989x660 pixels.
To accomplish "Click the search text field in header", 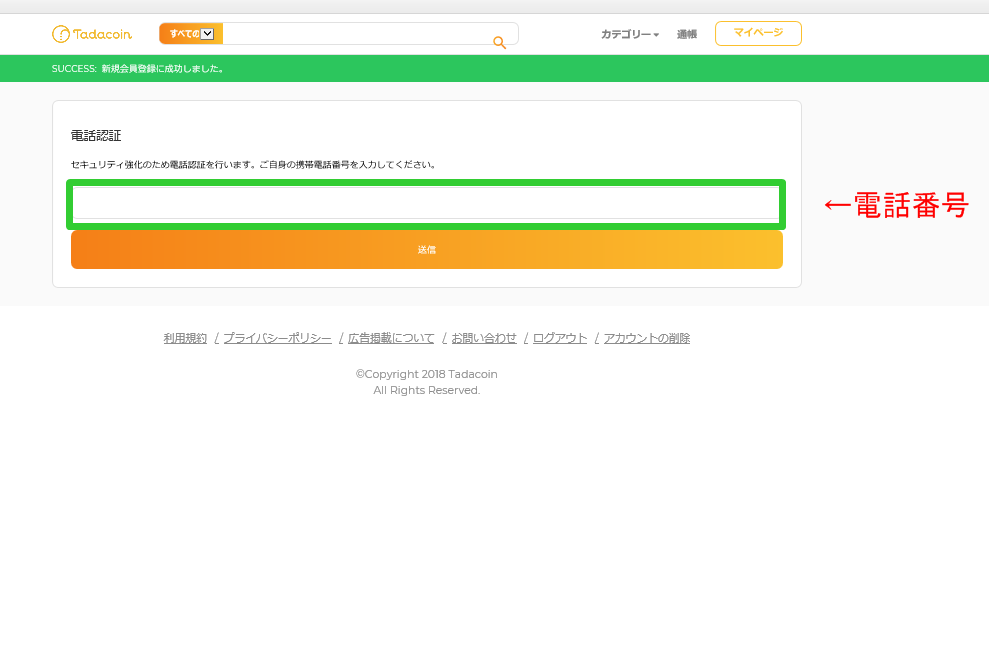I will (x=355, y=34).
